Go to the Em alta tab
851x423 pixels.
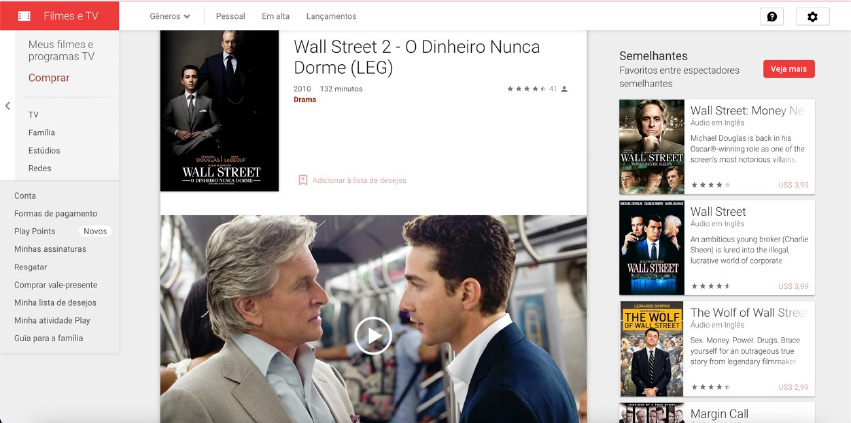coord(275,16)
